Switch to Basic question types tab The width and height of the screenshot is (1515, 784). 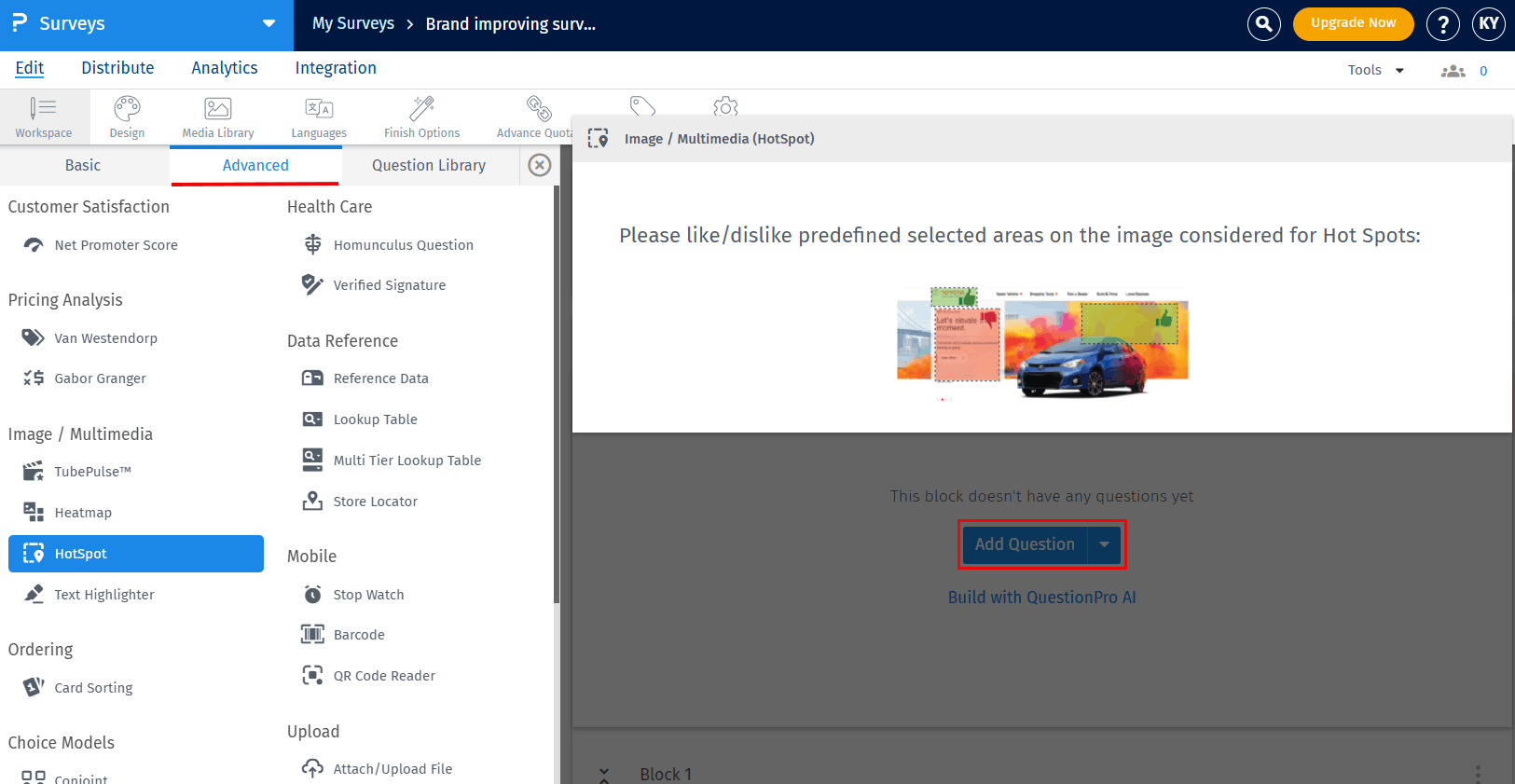pyautogui.click(x=83, y=165)
